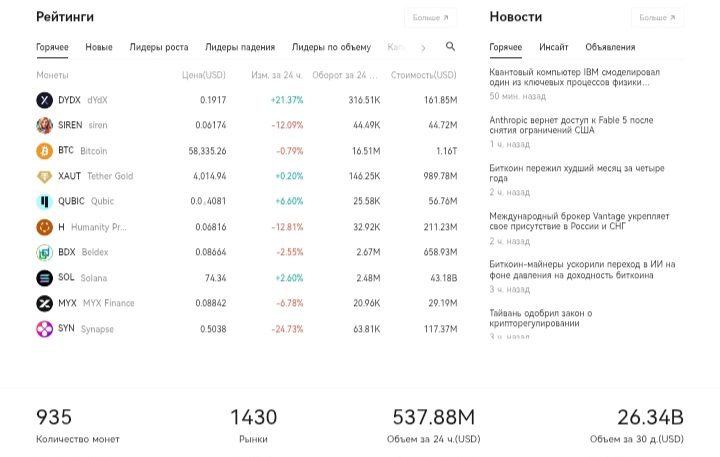Click the DYDX ticker text

[69, 100]
